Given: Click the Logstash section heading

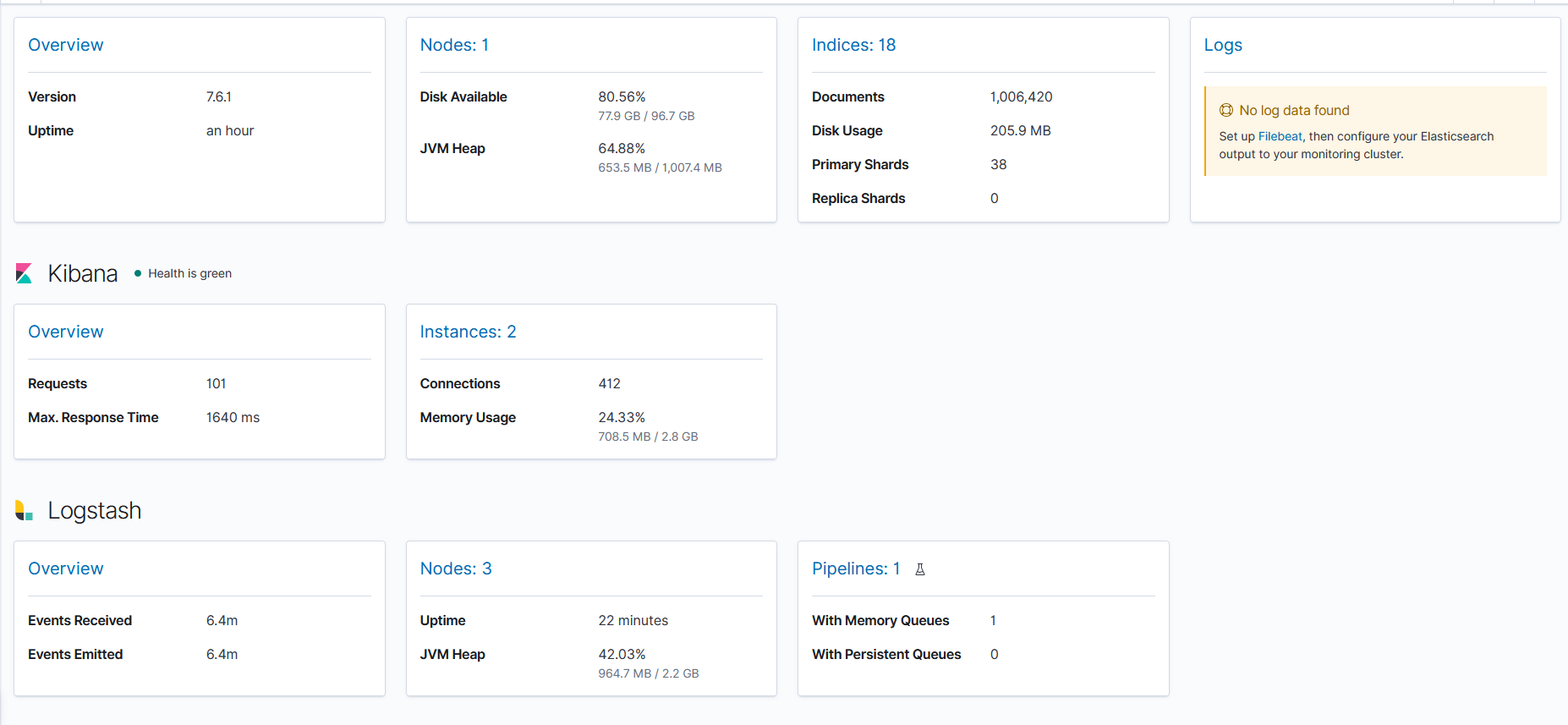Looking at the screenshot, I should coord(95,510).
